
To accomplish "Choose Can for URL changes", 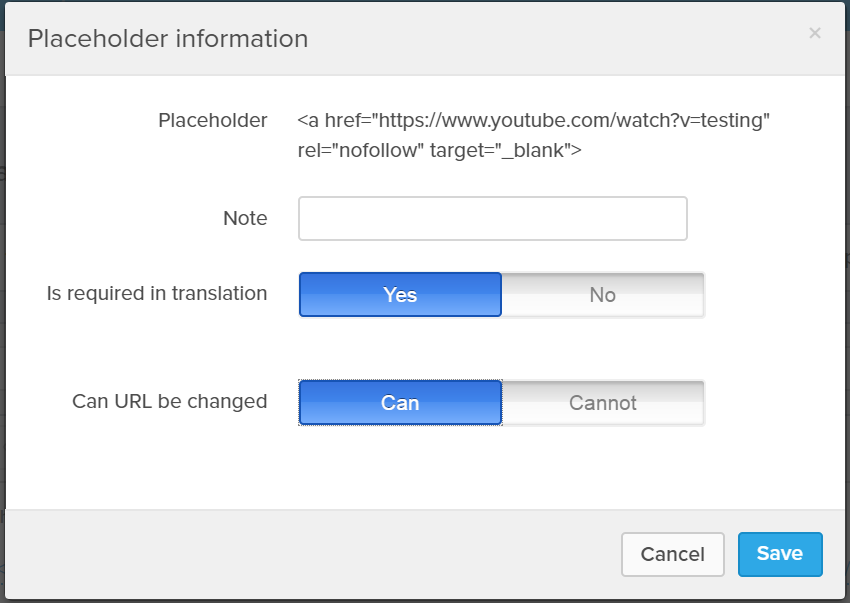I will pos(400,402).
